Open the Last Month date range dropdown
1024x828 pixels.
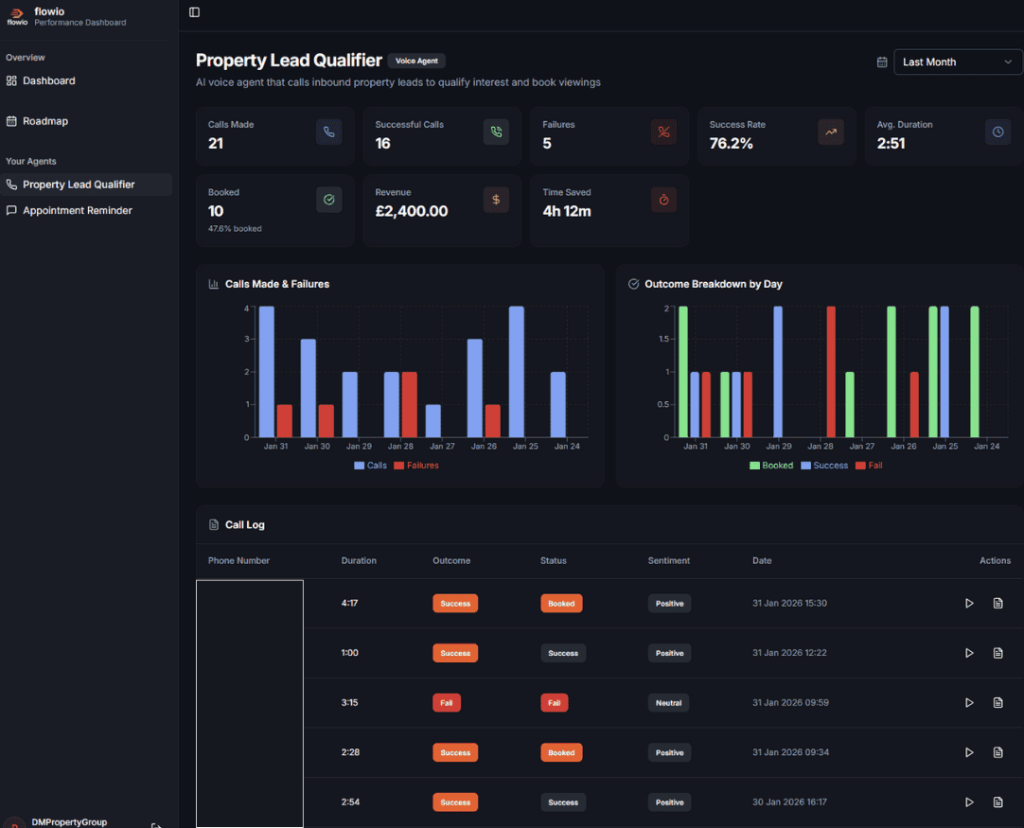coord(957,62)
